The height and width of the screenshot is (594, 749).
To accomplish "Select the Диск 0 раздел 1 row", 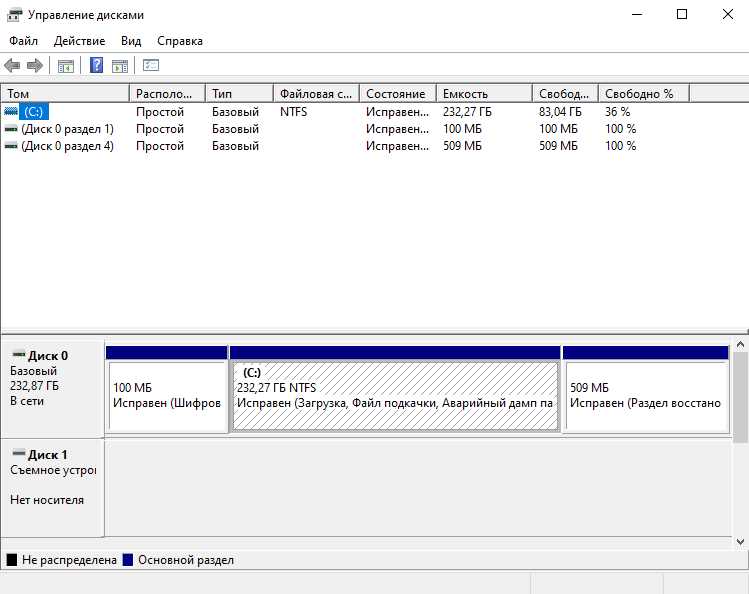I will pyautogui.click(x=320, y=129).
